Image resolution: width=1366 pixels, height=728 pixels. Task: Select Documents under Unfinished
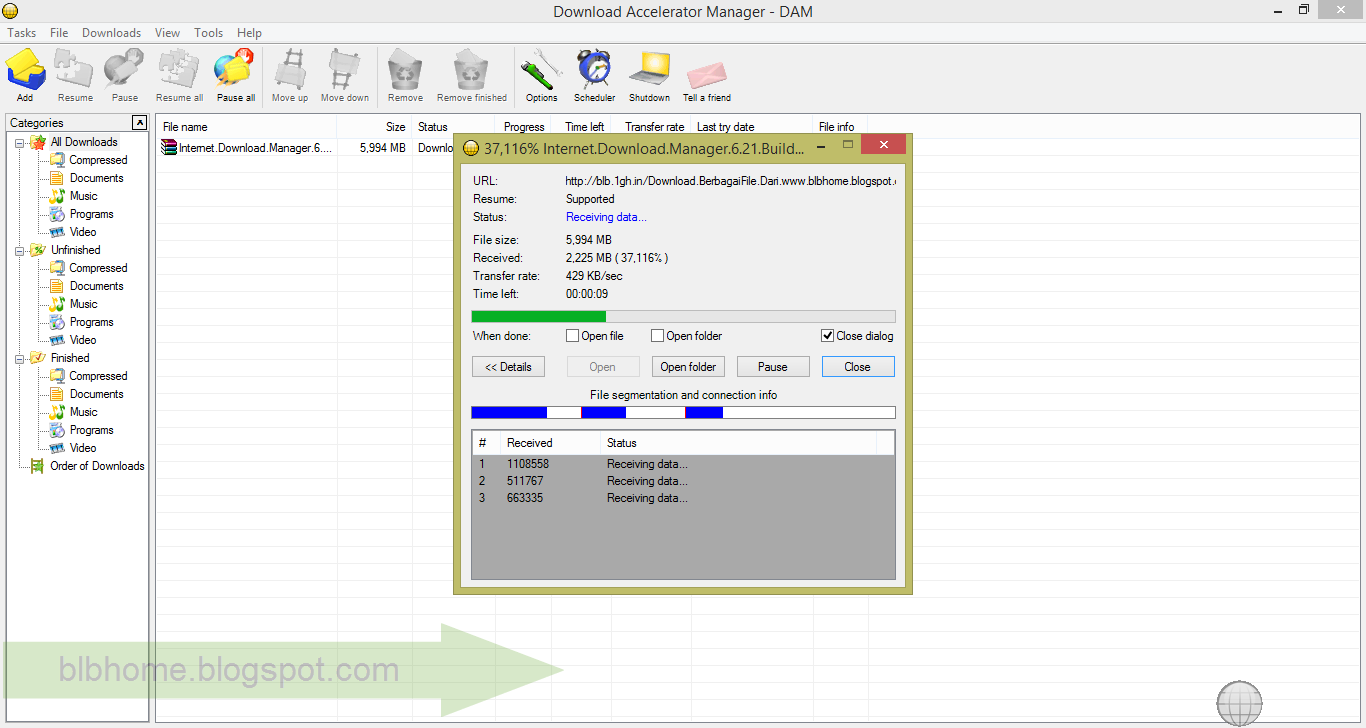(97, 286)
